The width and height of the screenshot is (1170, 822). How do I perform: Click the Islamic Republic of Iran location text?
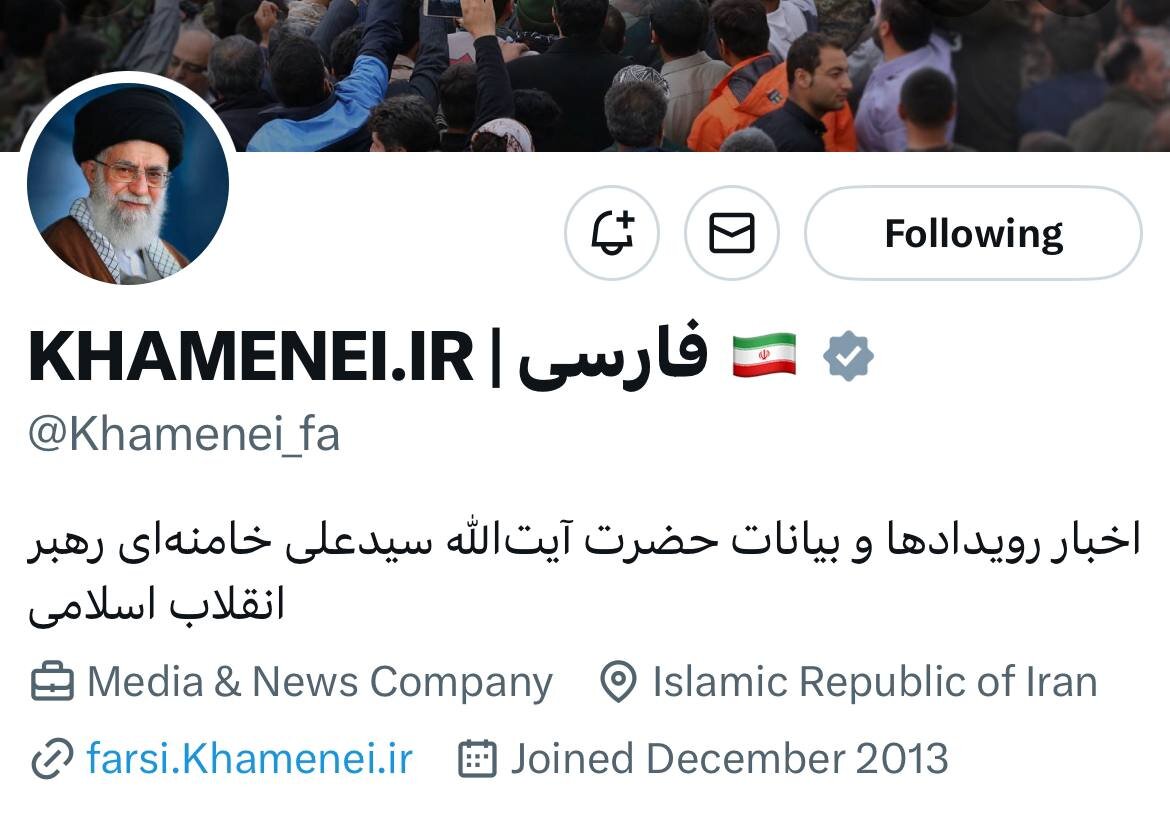(875, 682)
